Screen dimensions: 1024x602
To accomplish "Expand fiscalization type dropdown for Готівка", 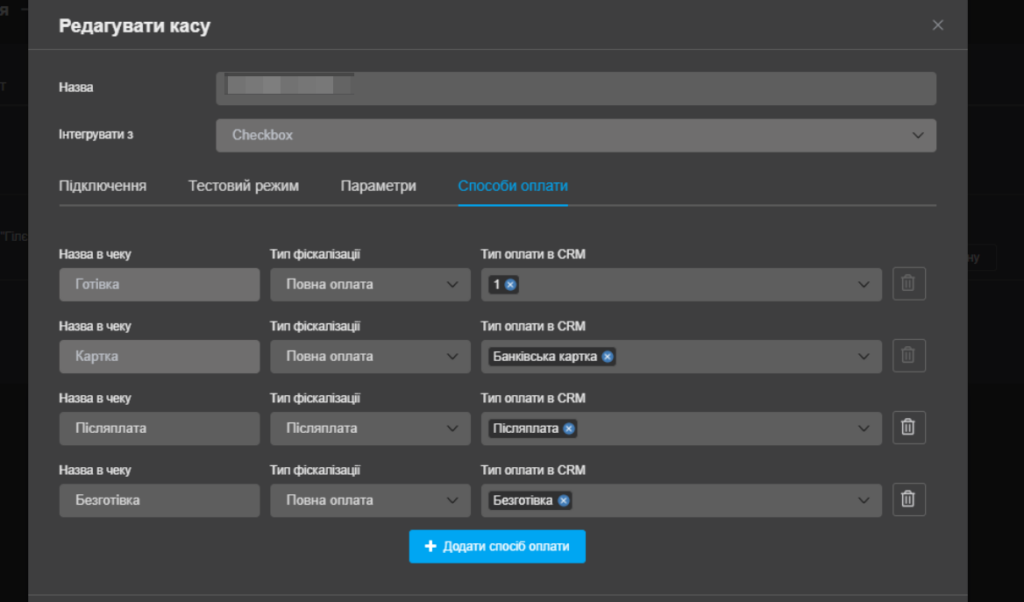I will coord(370,284).
